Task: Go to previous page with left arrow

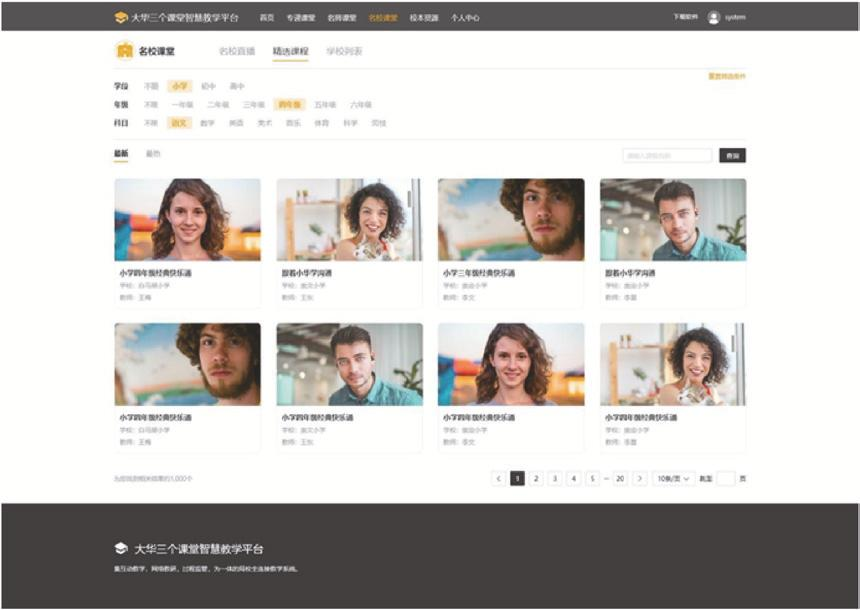Action: 498,479
